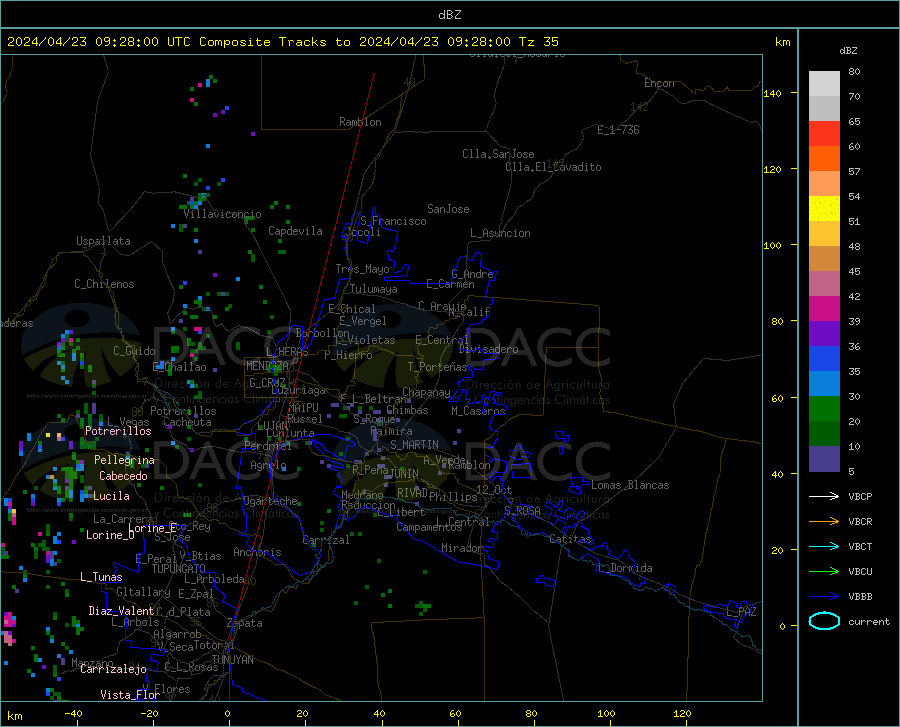
Task: Click the cyan VBCT arrow legend icon
Action: click(x=824, y=546)
